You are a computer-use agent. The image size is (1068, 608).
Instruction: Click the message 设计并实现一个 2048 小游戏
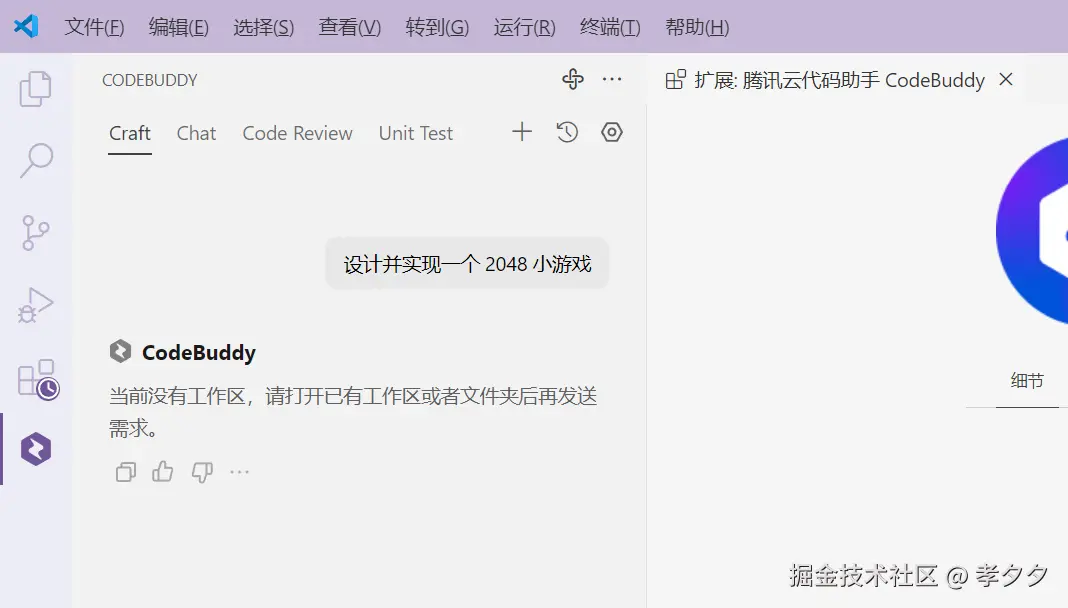(467, 263)
